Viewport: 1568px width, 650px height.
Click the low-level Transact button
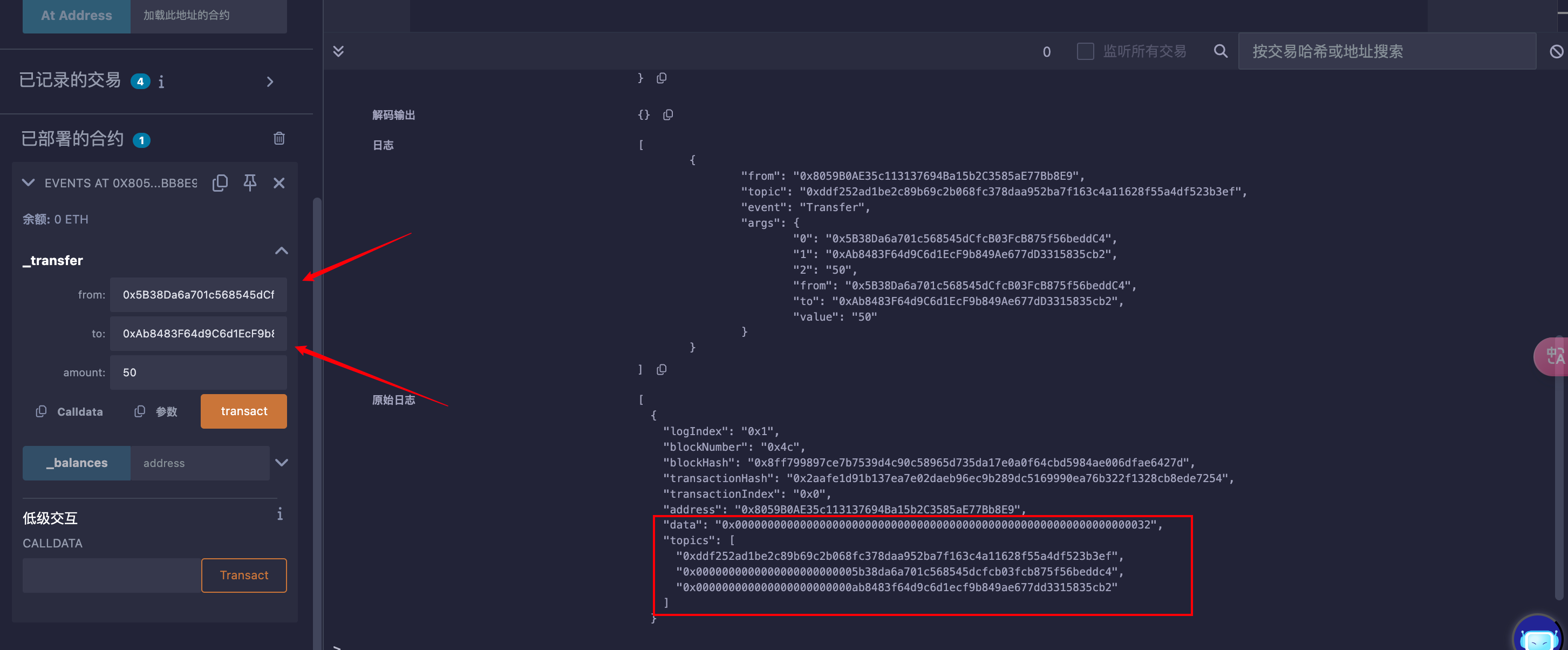[x=244, y=575]
